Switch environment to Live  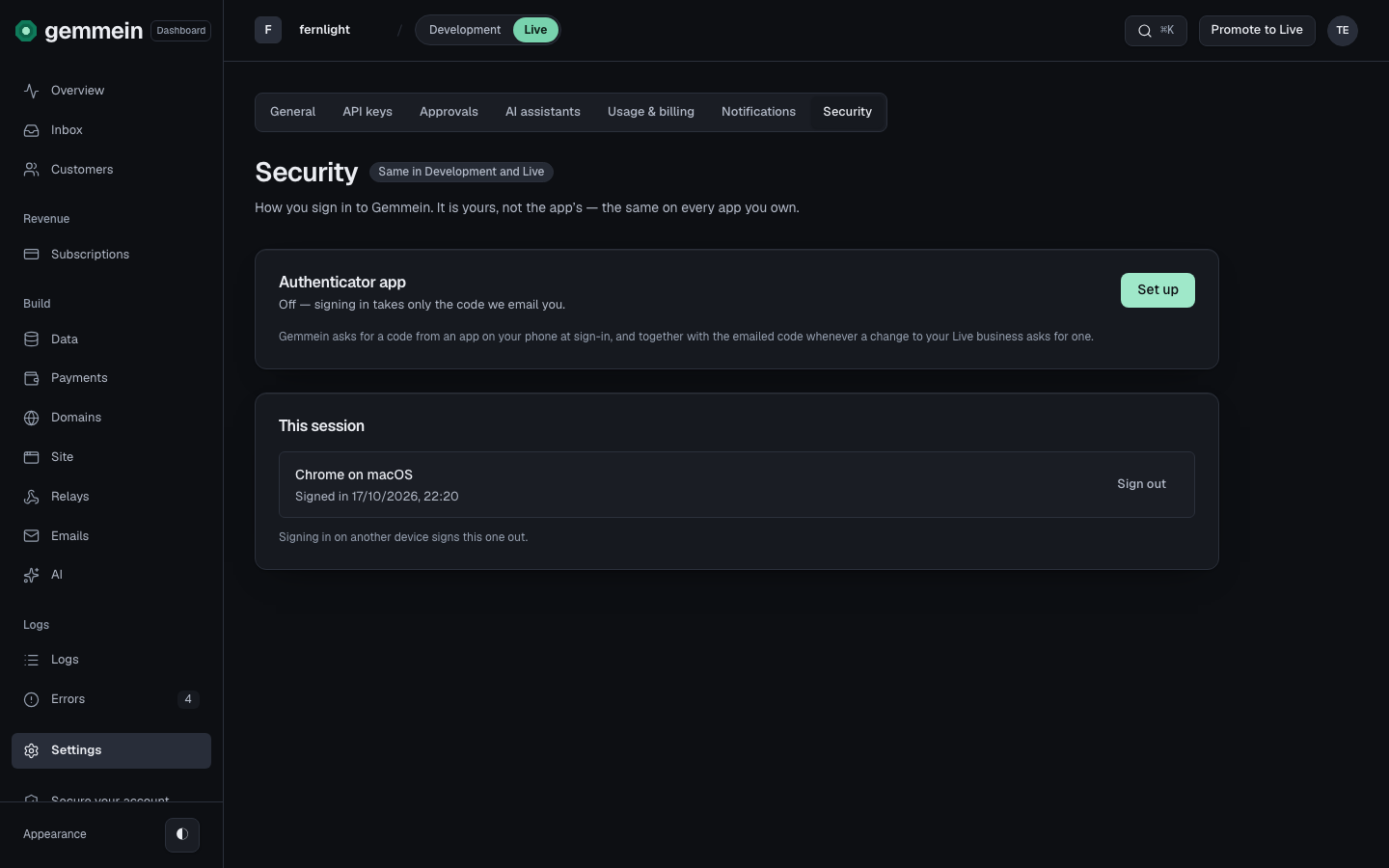coord(535,30)
